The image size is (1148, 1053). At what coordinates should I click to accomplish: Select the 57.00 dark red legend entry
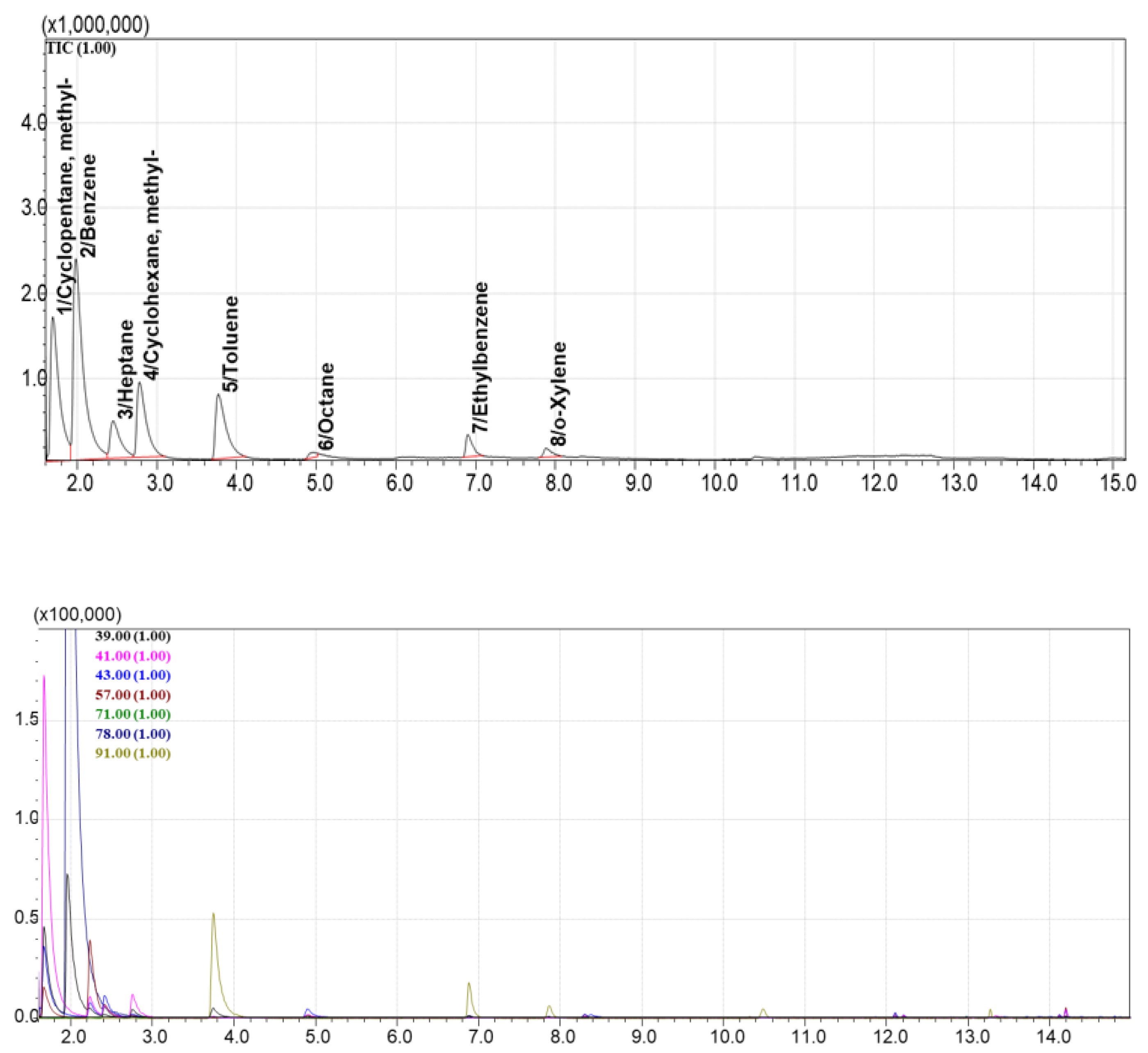pyautogui.click(x=133, y=695)
